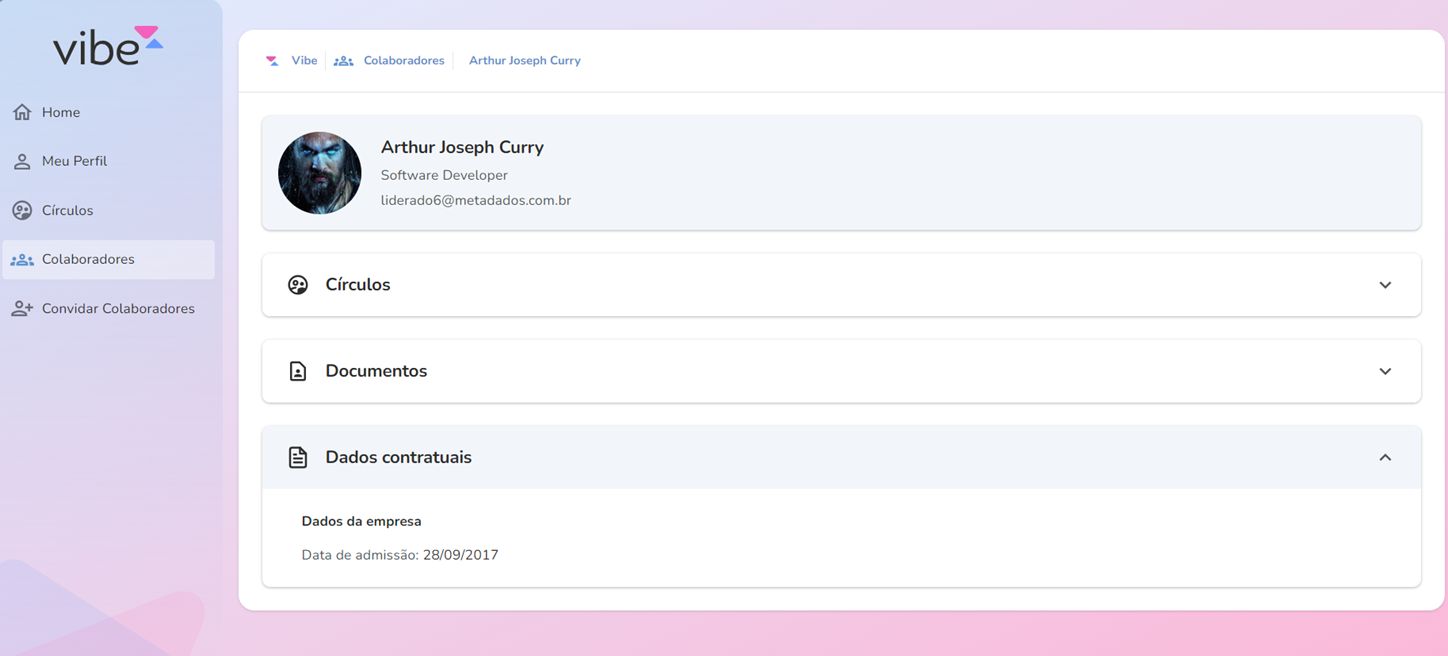Click the profile name Arthur Joseph Curry
Image resolution: width=1448 pixels, height=656 pixels.
462,147
